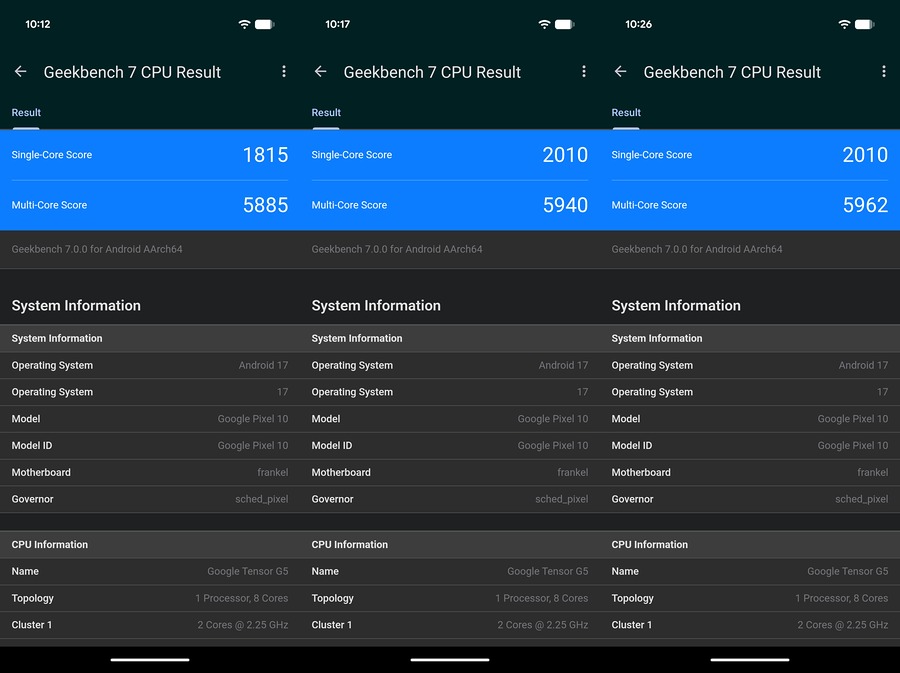Tap Model ID label on 10:26 screen
This screenshot has height=673, width=900.
pyautogui.click(x=632, y=446)
